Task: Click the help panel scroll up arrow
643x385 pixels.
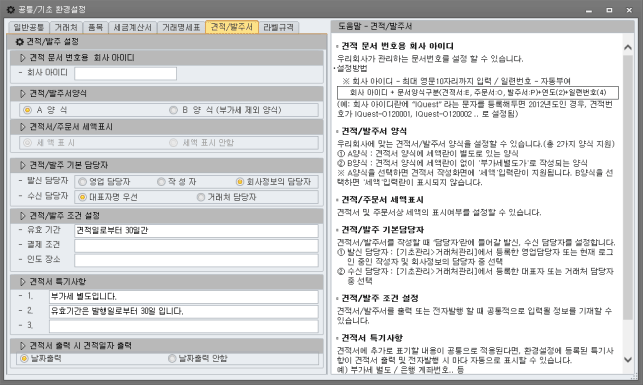Action: click(x=628, y=48)
